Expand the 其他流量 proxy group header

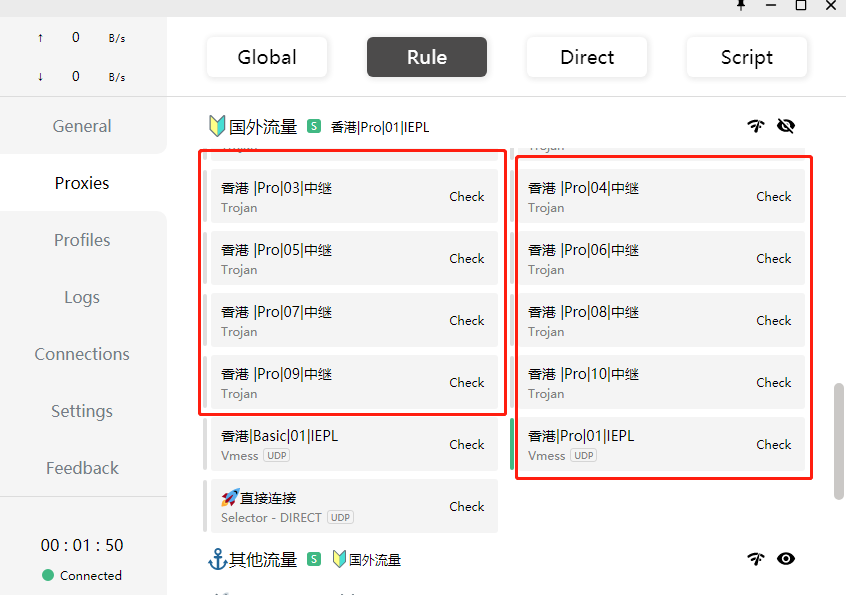point(263,559)
